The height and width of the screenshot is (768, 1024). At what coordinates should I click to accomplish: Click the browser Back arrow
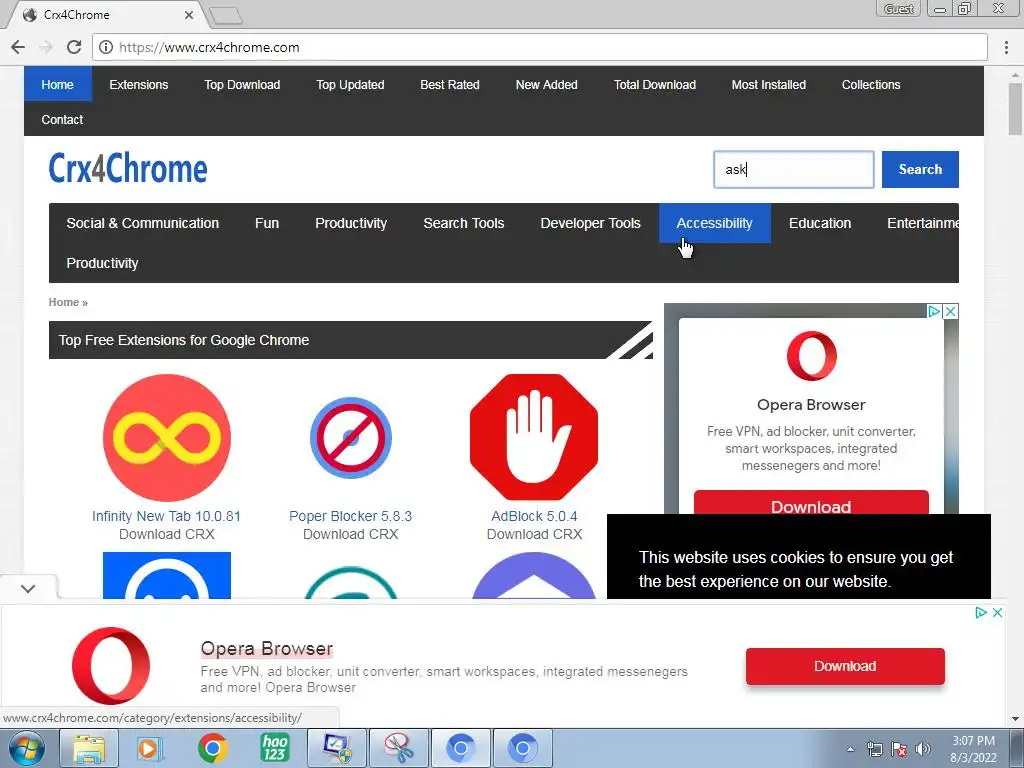pos(18,47)
